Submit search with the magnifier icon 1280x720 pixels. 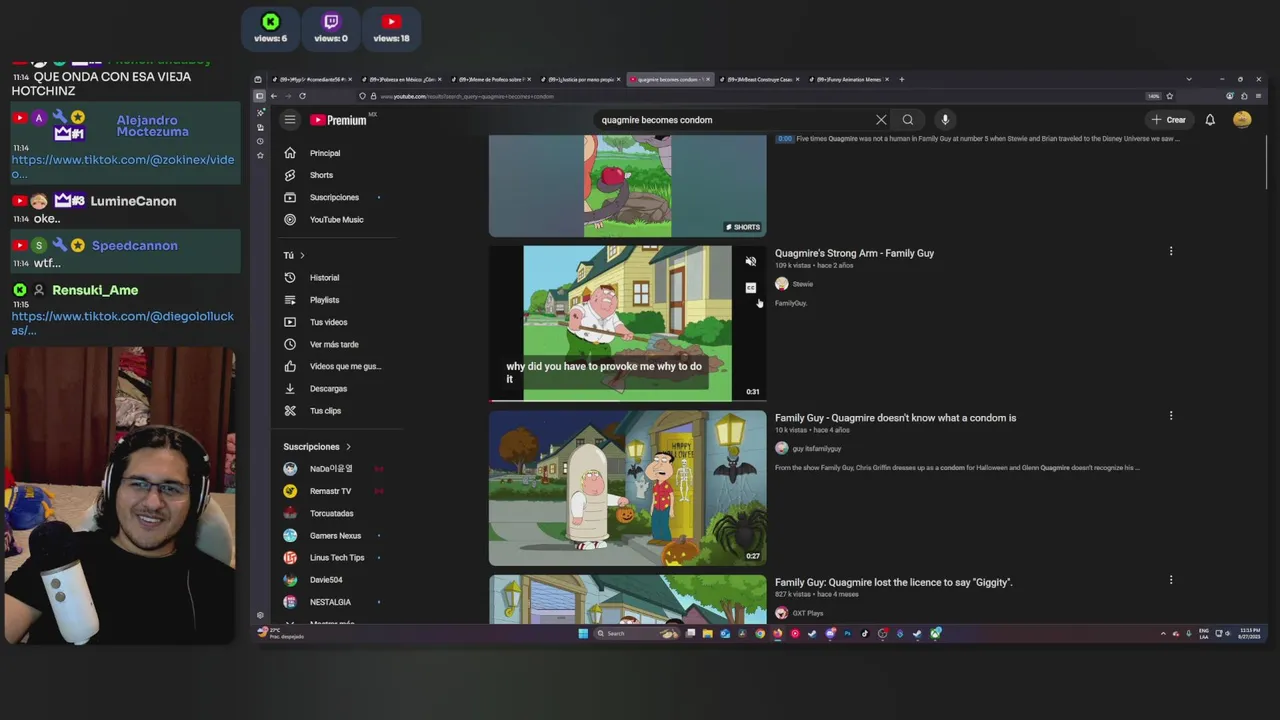(908, 120)
